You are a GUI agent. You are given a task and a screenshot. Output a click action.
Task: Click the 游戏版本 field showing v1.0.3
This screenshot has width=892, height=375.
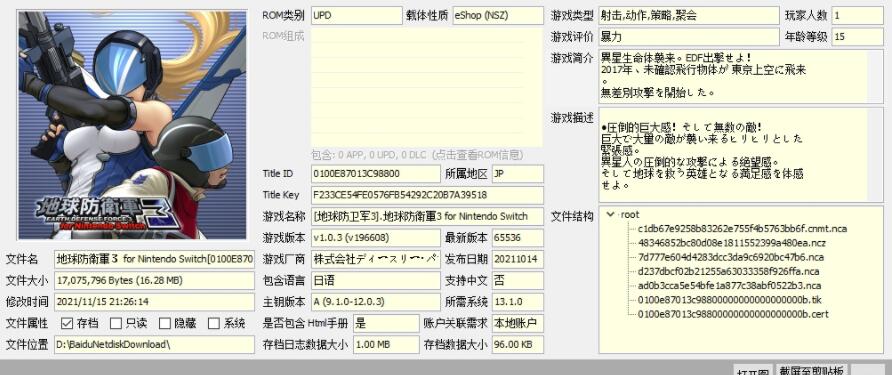375,238
